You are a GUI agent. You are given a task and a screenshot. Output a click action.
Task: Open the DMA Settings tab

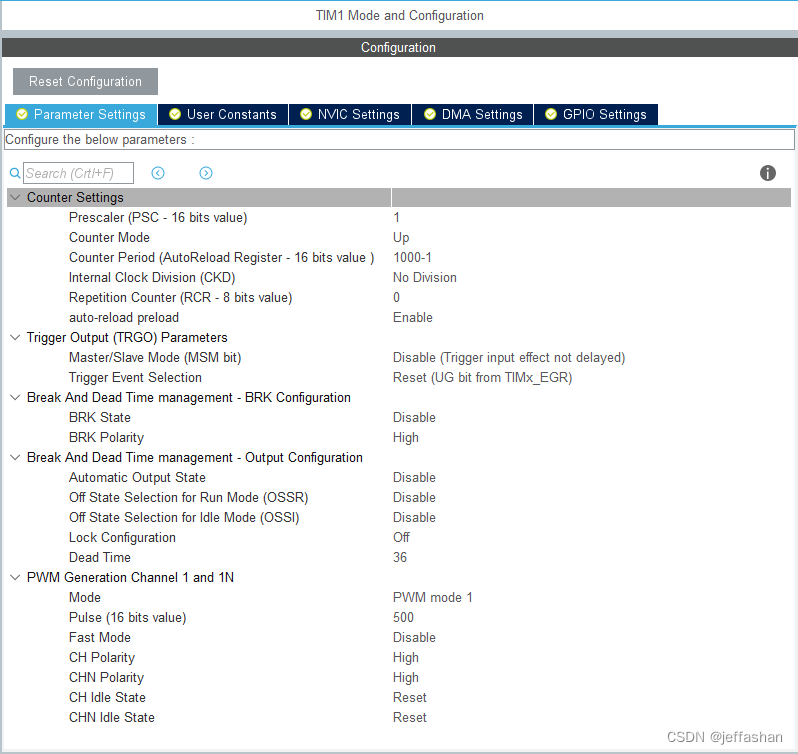point(473,114)
